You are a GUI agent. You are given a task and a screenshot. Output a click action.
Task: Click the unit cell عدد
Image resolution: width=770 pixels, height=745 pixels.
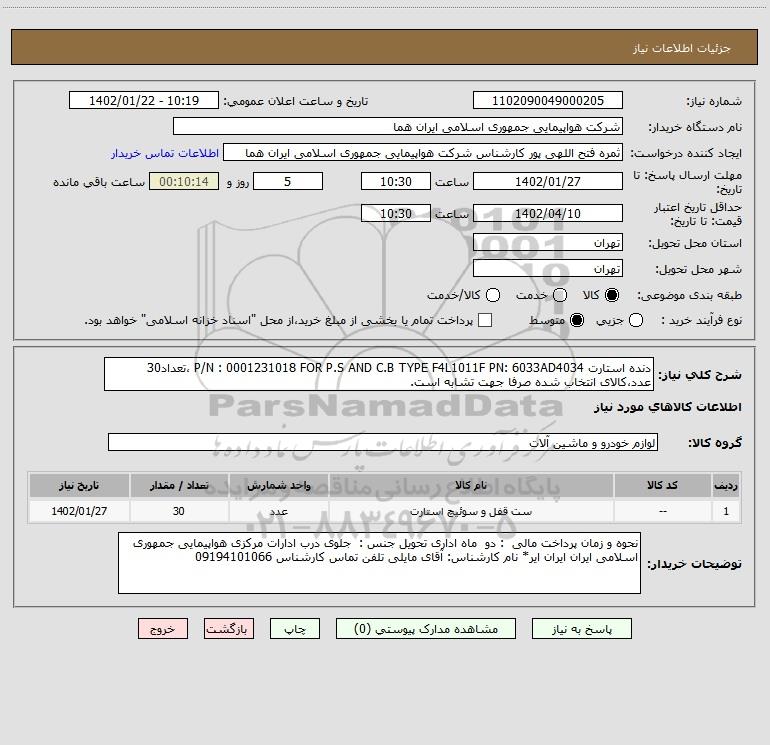tap(278, 511)
